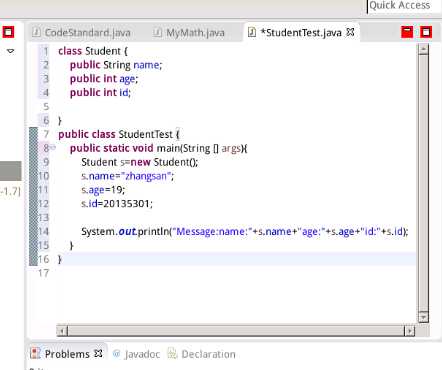Click line number 5 in the gutter
Image resolution: width=442 pixels, height=370 pixels.
click(46, 107)
